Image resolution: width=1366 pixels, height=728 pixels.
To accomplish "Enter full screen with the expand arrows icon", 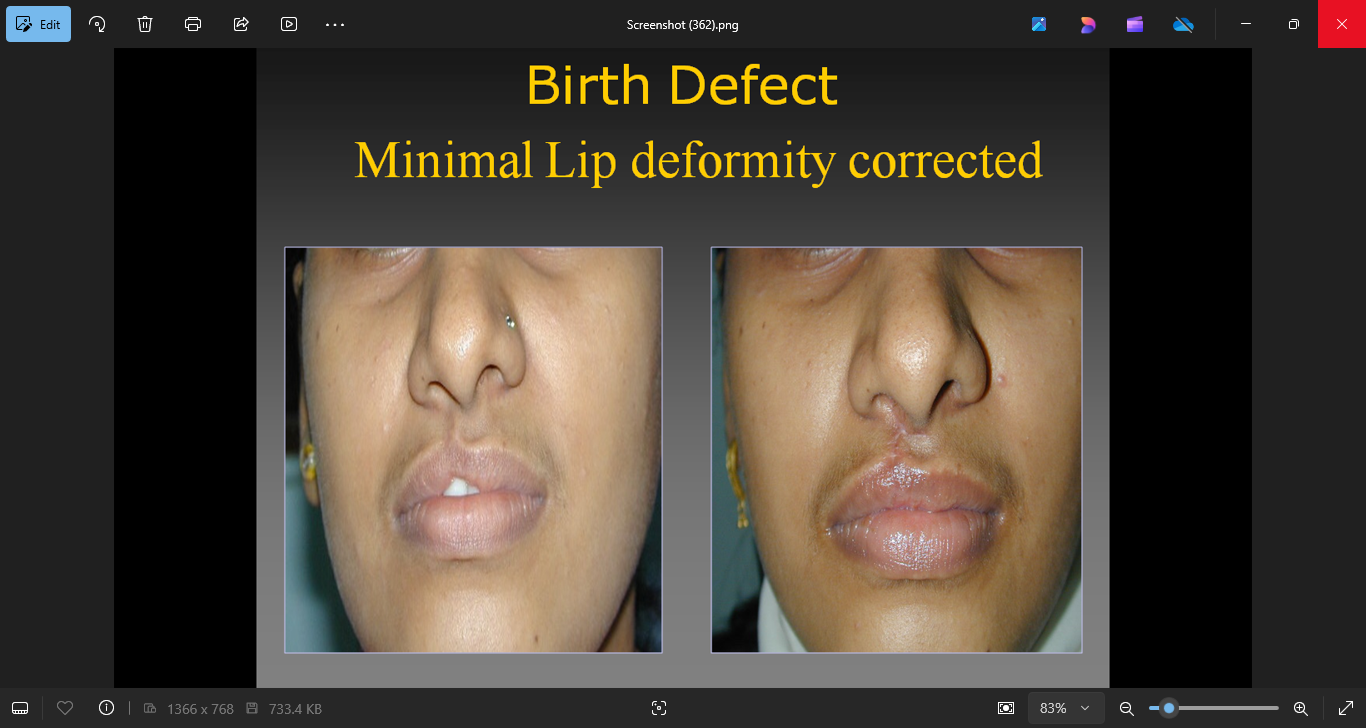I will (1345, 708).
